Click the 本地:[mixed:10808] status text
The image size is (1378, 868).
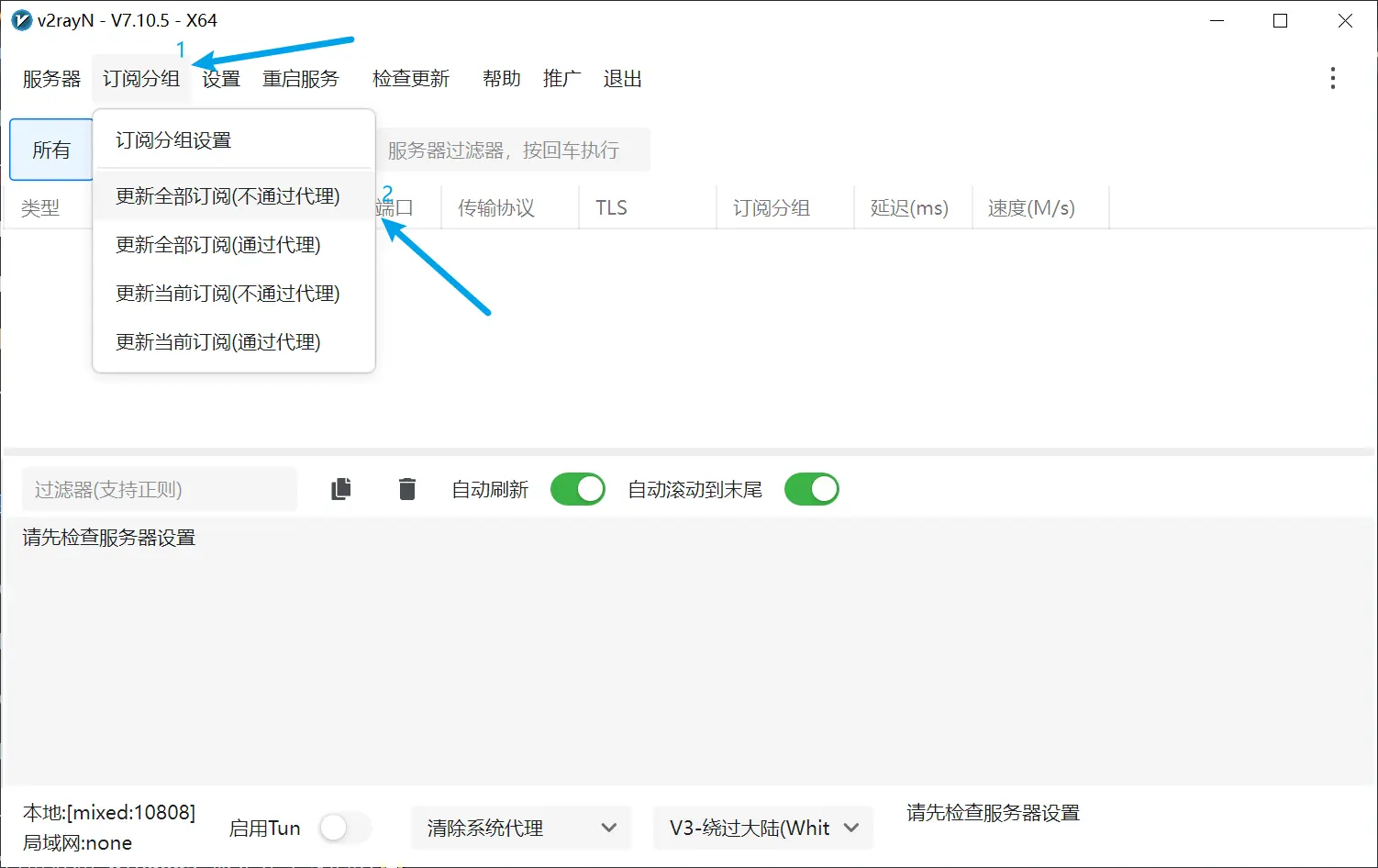pos(109,812)
